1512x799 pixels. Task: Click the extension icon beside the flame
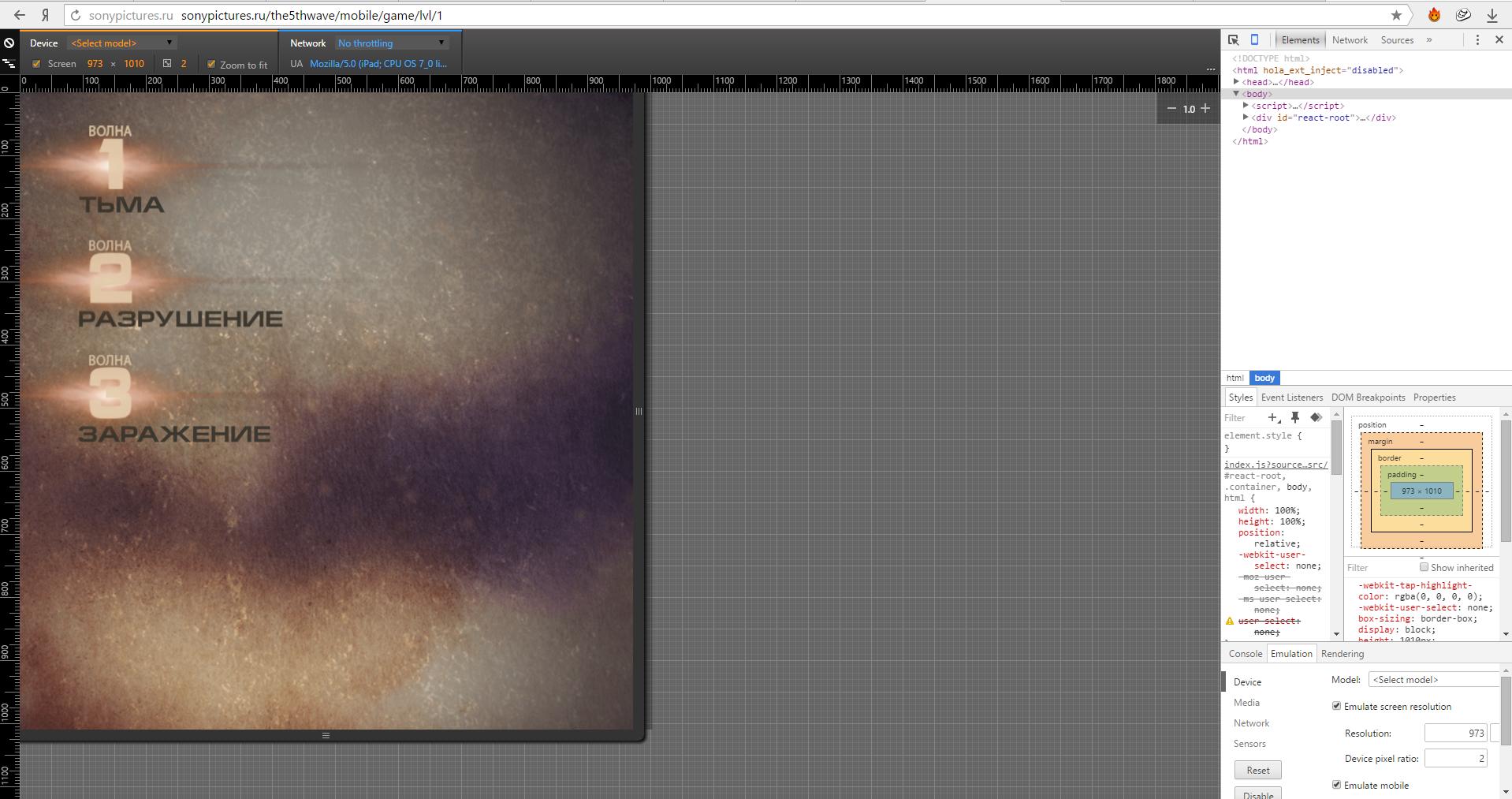[1463, 15]
